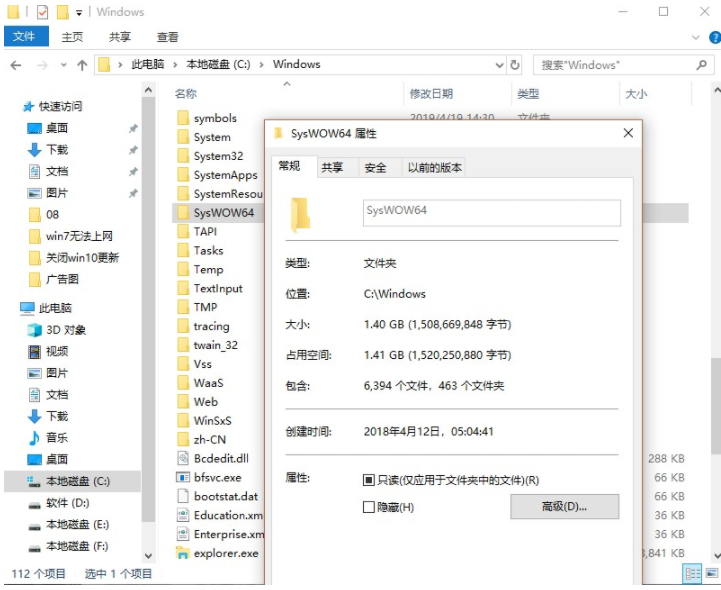Open 软件 (D:) drive in sidebar
The width and height of the screenshot is (721, 590).
68,503
